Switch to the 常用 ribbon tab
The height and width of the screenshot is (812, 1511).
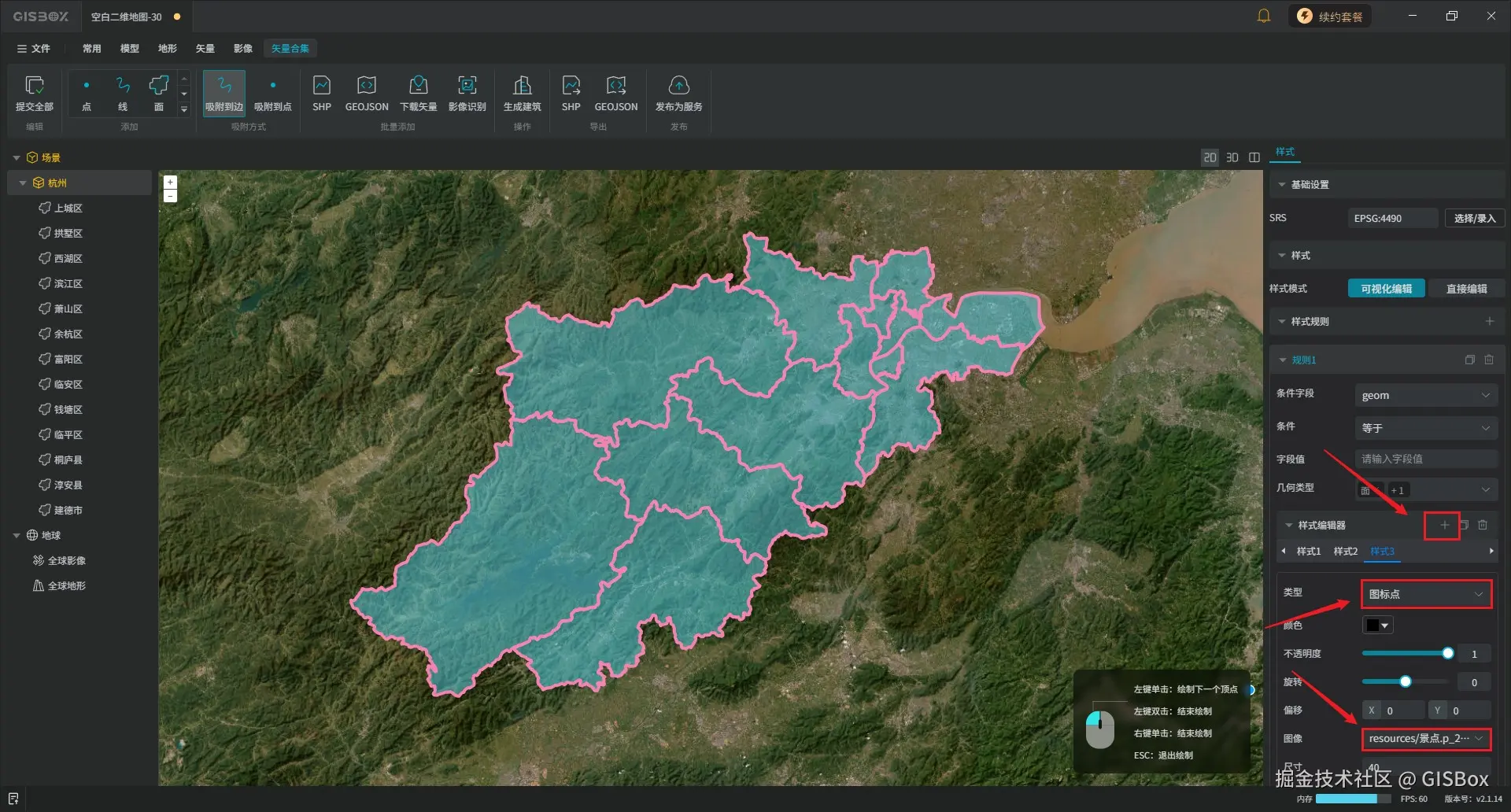[92, 49]
